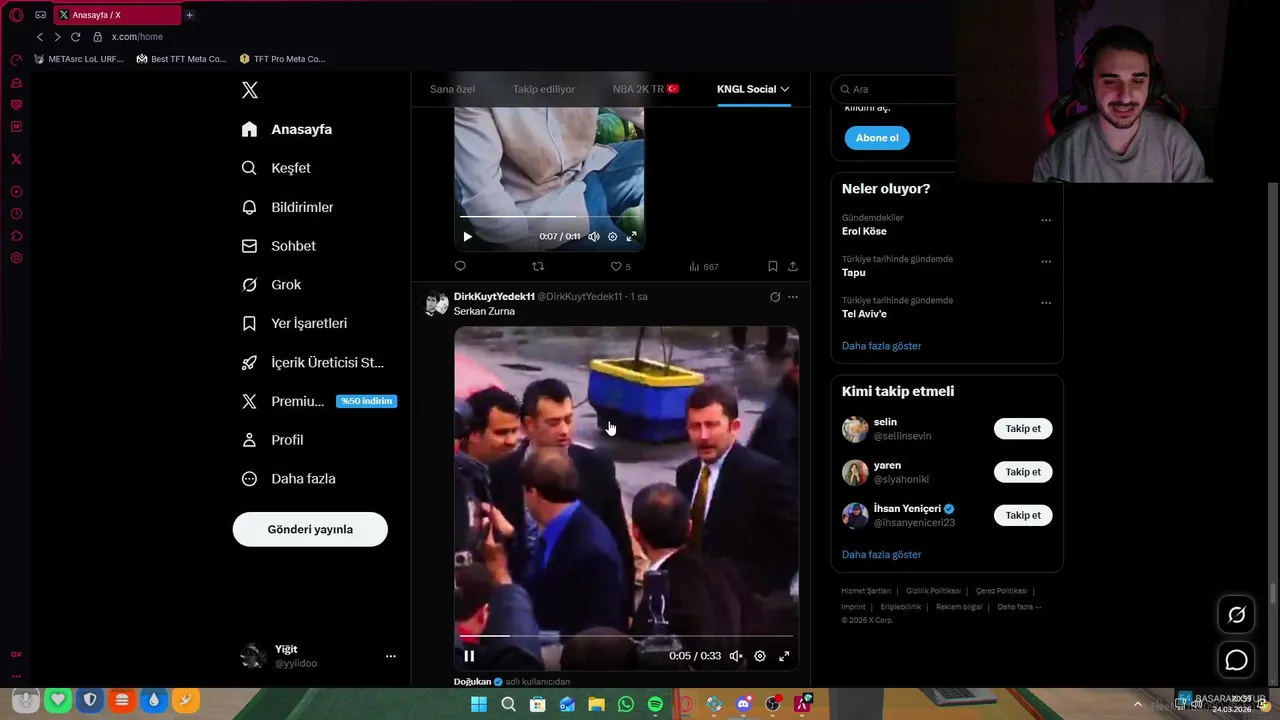Reload page in browser toolbar
This screenshot has width=1280, height=720.
point(75,37)
